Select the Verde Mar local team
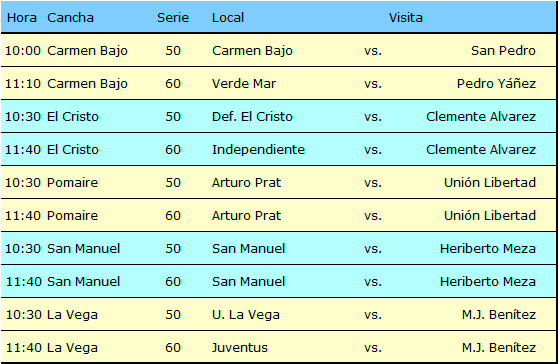This screenshot has width=558, height=364. [x=244, y=84]
